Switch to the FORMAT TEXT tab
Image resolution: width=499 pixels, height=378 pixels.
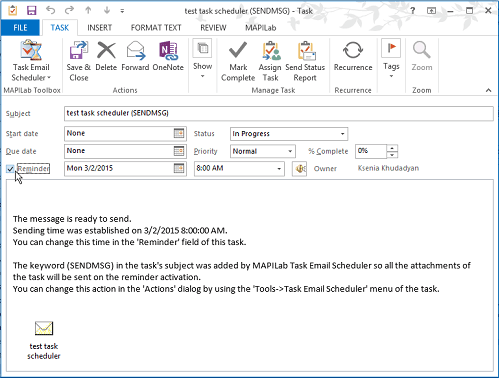(156, 28)
